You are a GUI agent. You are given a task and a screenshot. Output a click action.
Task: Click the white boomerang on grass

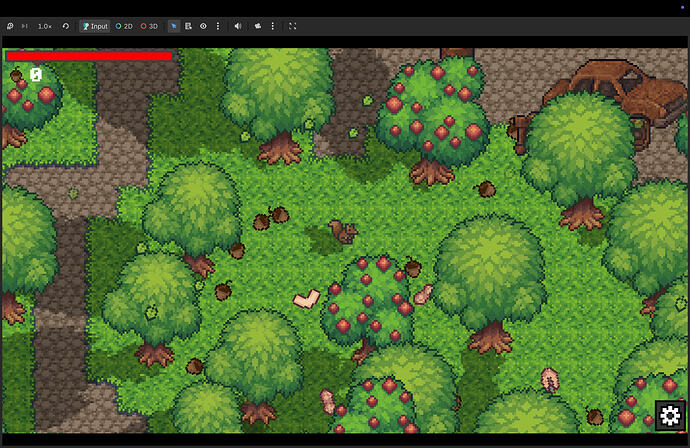(x=307, y=299)
